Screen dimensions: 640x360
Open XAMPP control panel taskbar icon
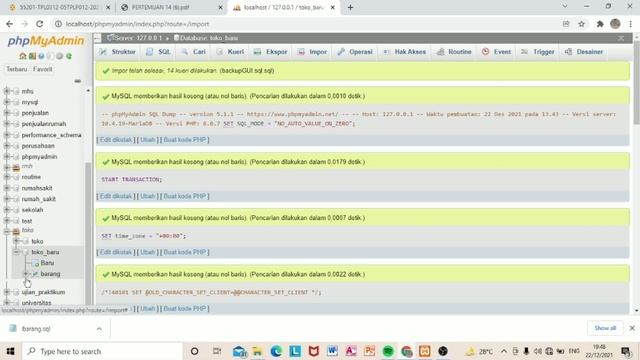click(424, 351)
